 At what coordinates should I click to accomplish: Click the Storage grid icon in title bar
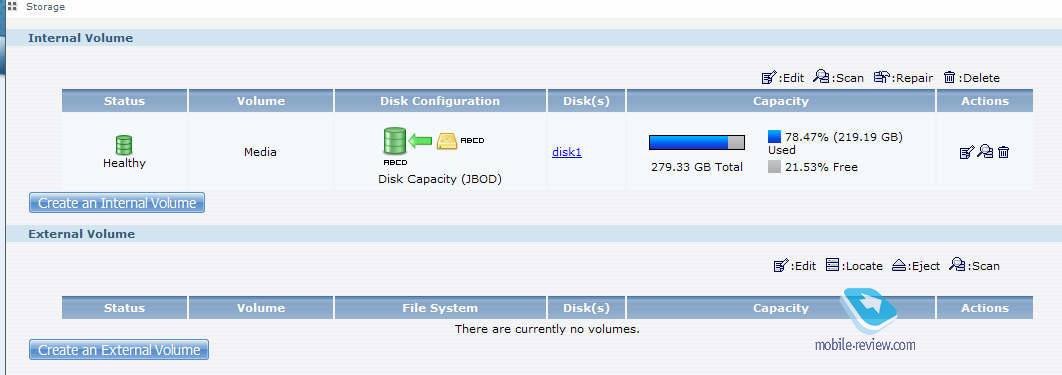click(x=12, y=7)
